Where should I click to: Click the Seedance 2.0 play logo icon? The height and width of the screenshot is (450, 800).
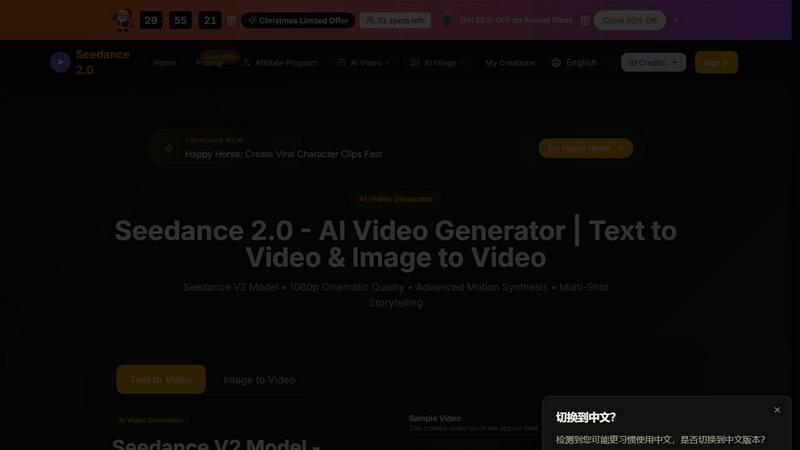point(60,62)
